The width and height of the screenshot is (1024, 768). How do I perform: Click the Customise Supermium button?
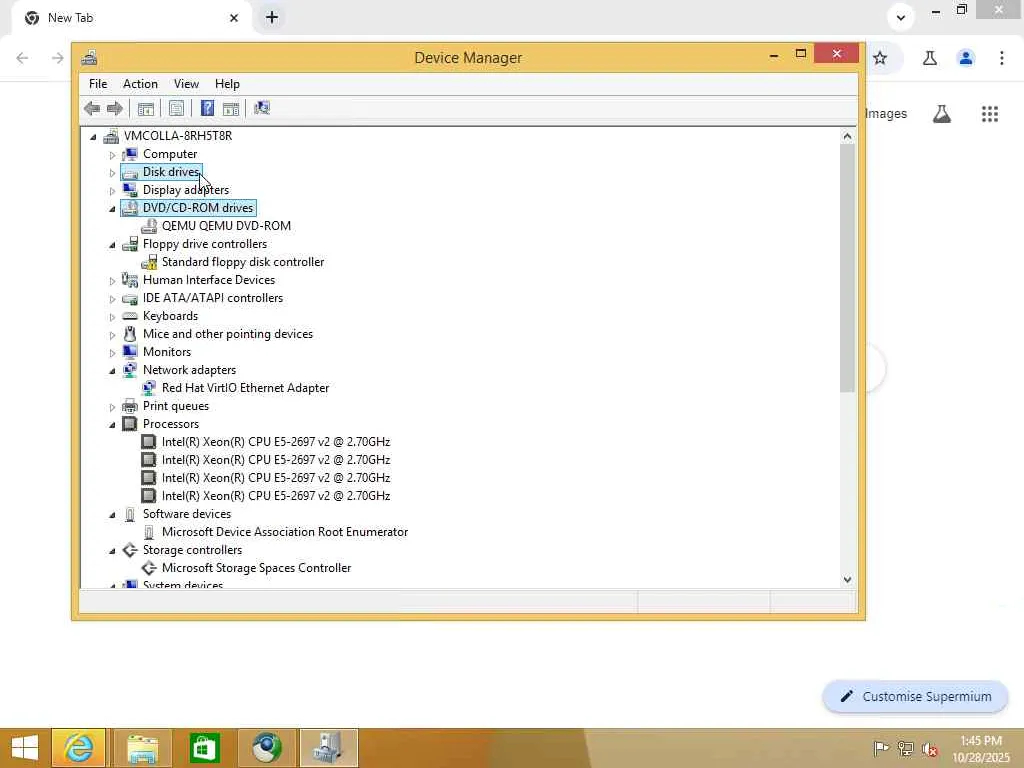915,696
